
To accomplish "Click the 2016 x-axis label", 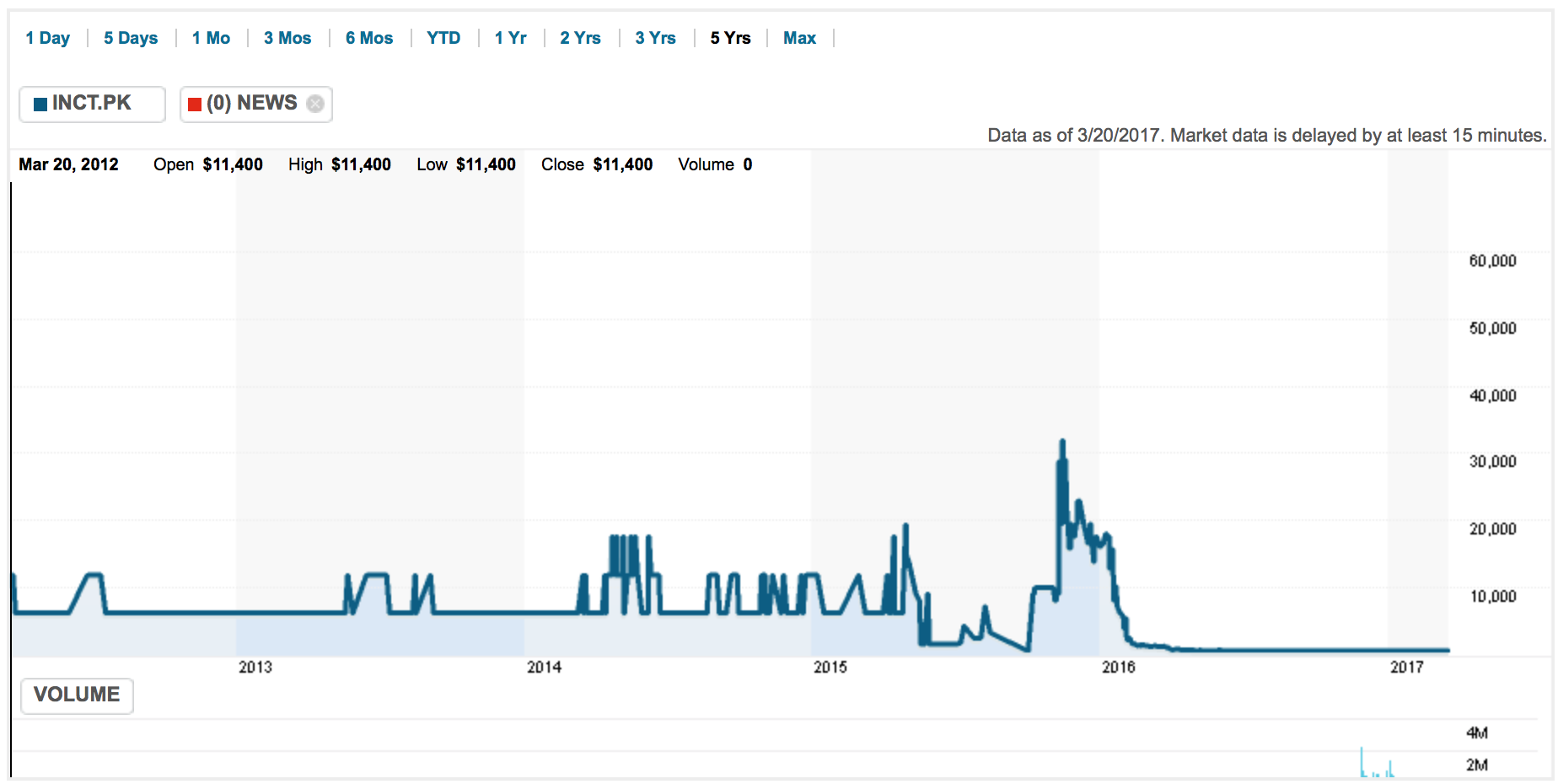I will (x=1119, y=667).
